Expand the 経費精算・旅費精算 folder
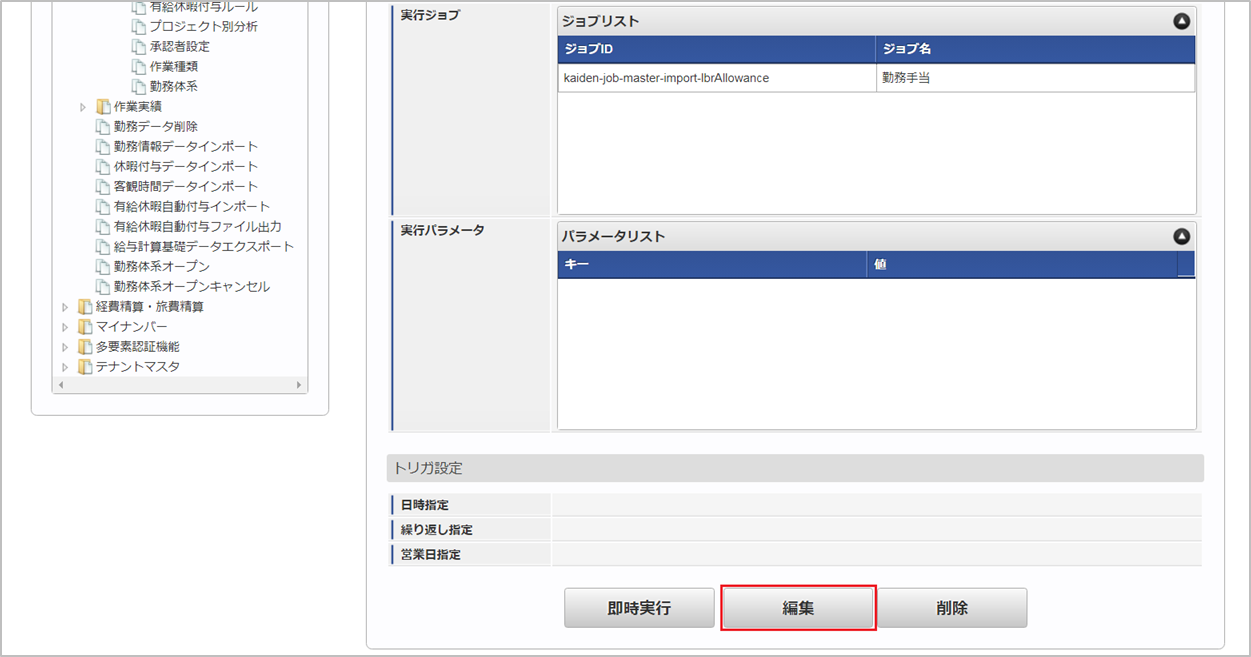This screenshot has width=1251, height=657. (x=65, y=307)
